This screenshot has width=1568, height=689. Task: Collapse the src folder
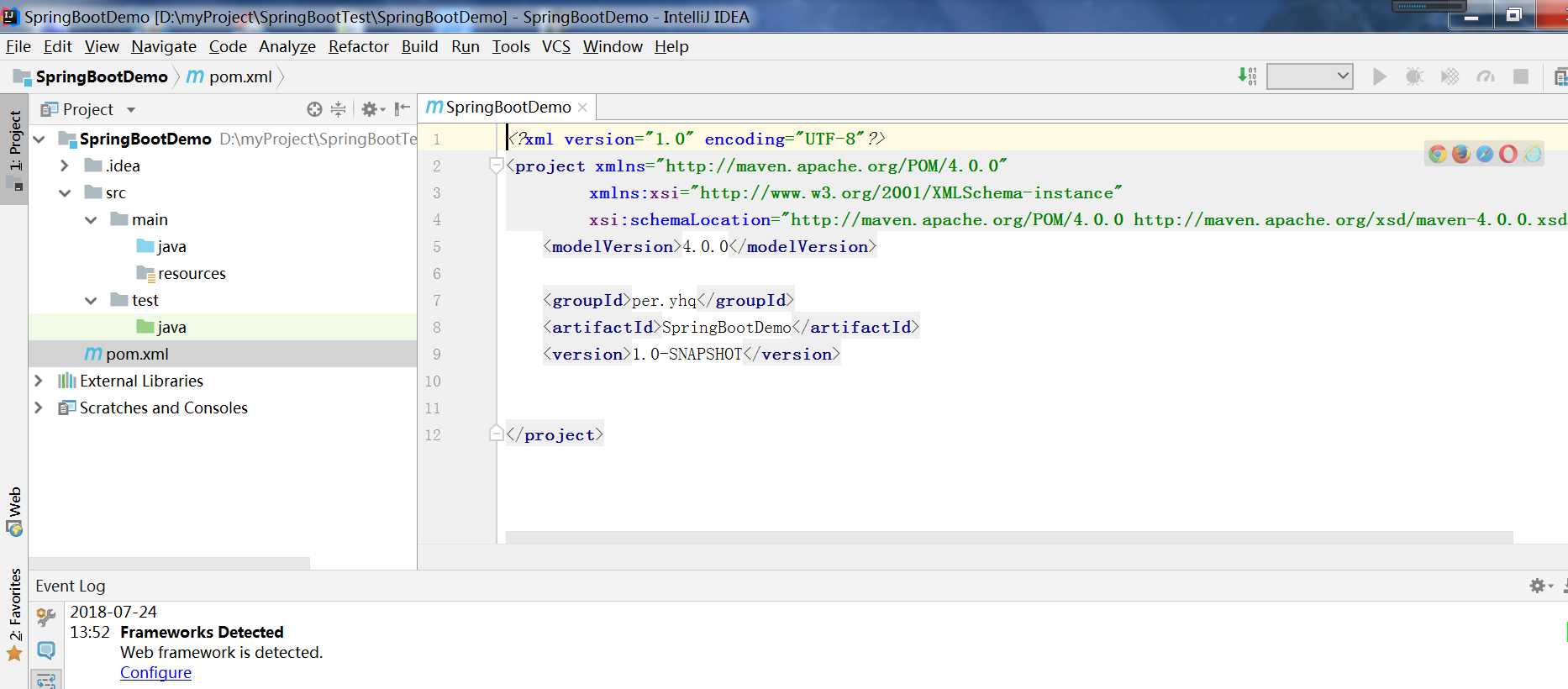[65, 192]
